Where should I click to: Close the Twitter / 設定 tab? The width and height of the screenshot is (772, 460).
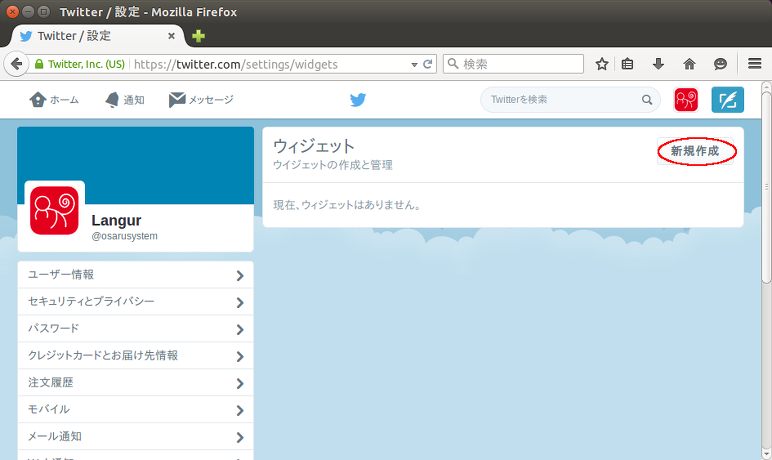click(x=171, y=36)
